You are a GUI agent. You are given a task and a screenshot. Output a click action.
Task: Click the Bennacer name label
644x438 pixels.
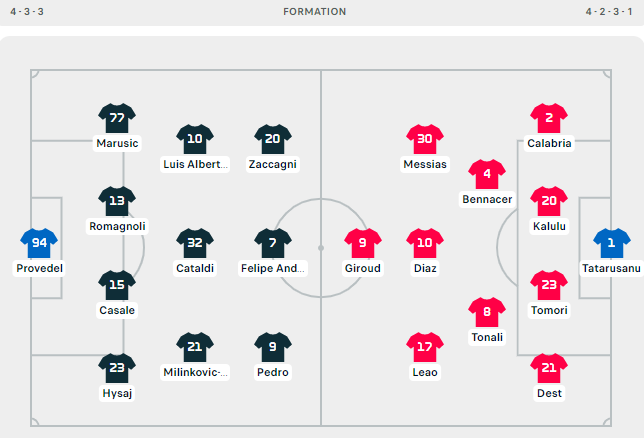487,199
